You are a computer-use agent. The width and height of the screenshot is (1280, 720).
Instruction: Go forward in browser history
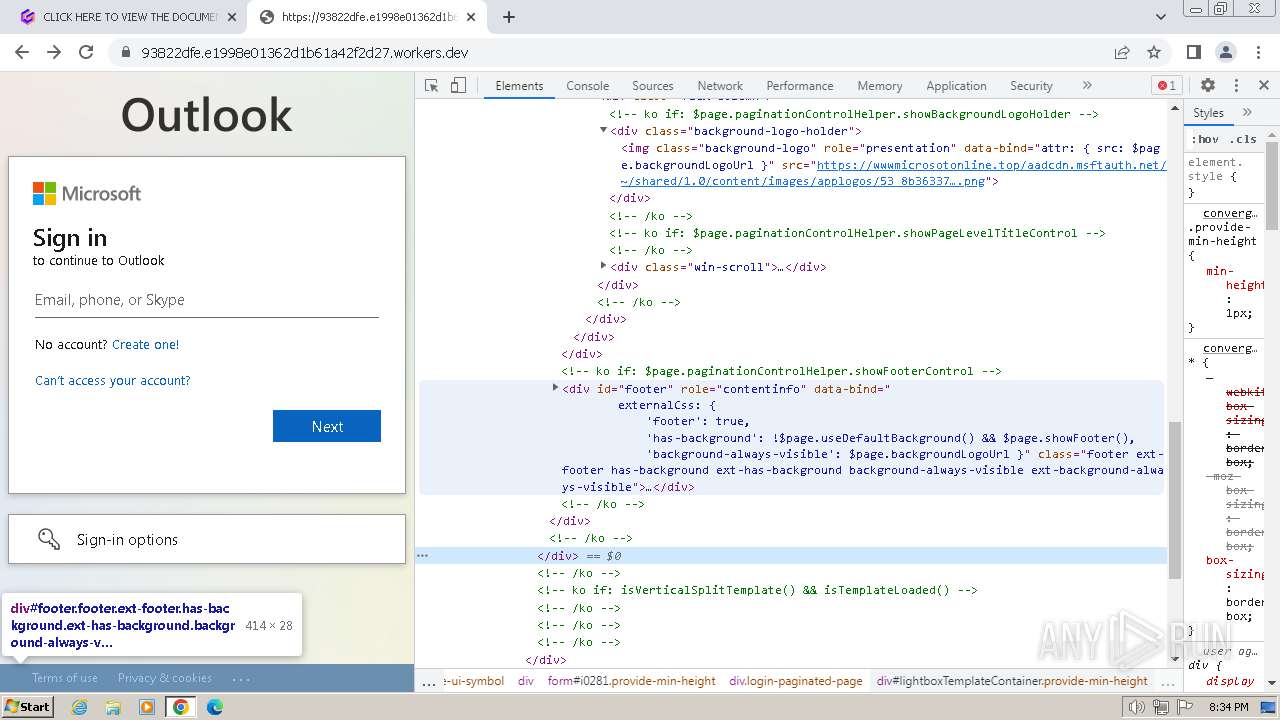54,52
